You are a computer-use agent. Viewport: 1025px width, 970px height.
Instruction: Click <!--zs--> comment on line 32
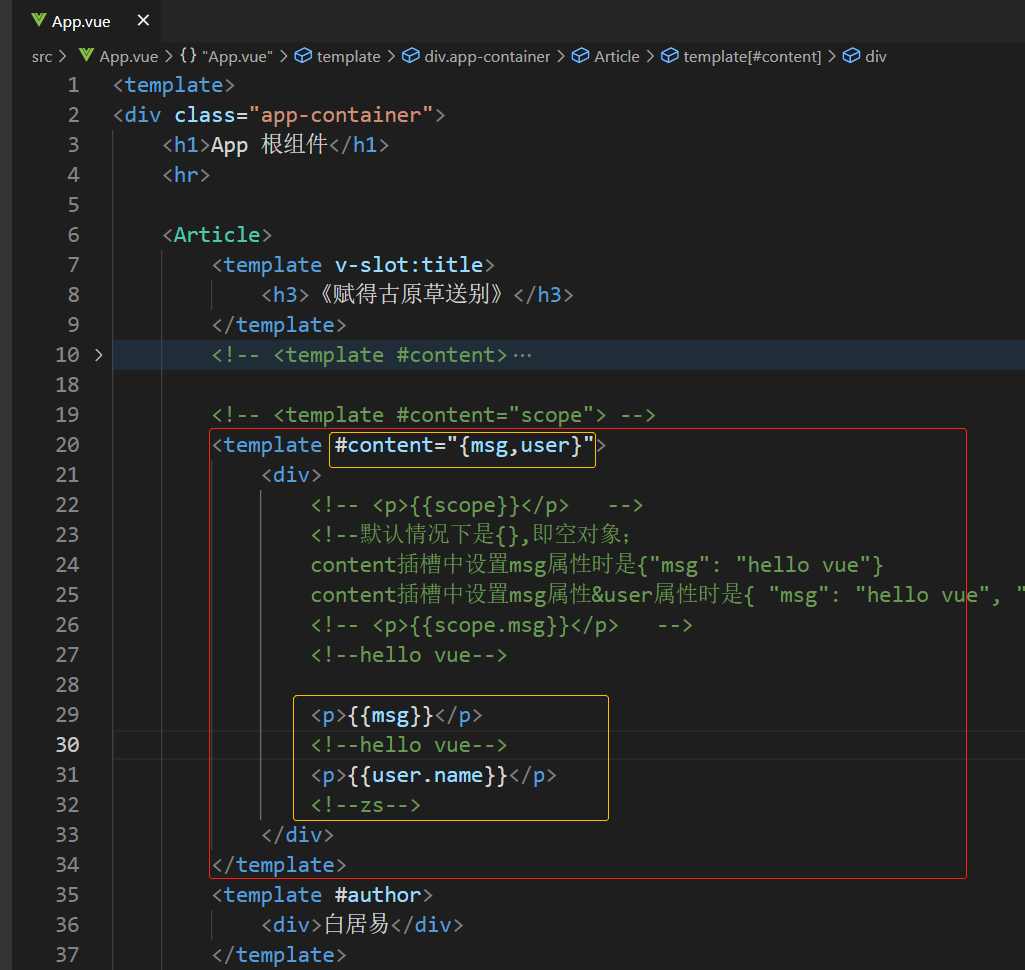tap(365, 805)
